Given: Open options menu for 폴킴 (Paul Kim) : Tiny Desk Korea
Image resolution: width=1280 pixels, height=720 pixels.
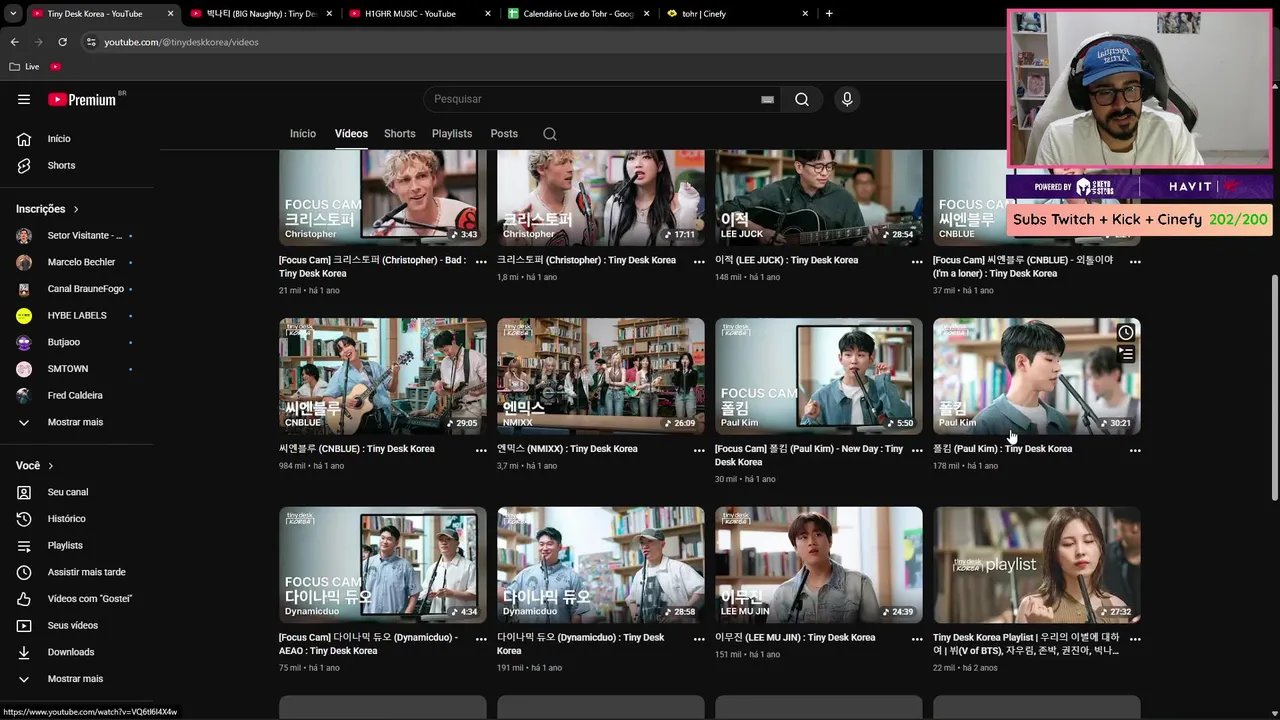Looking at the screenshot, I should 1135,451.
